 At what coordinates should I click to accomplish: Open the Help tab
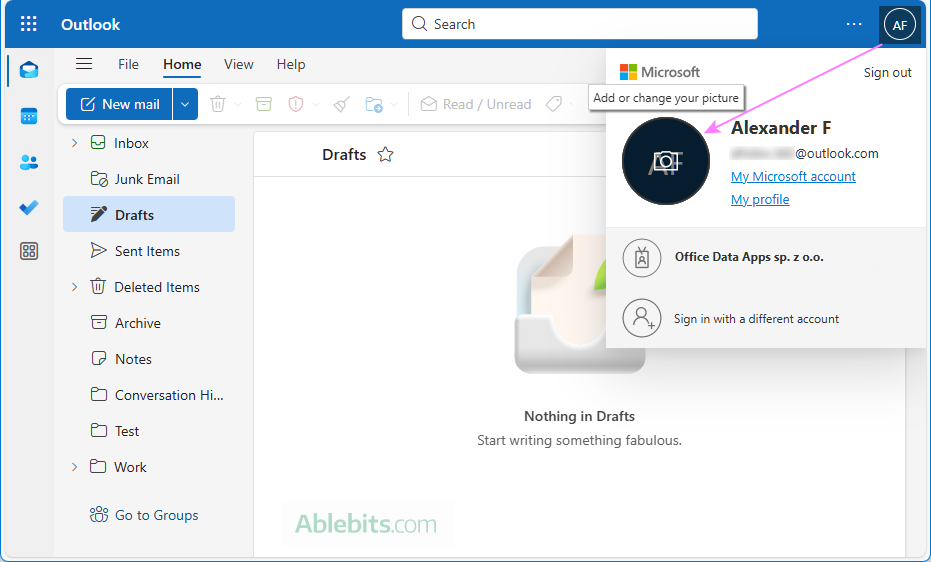291,64
